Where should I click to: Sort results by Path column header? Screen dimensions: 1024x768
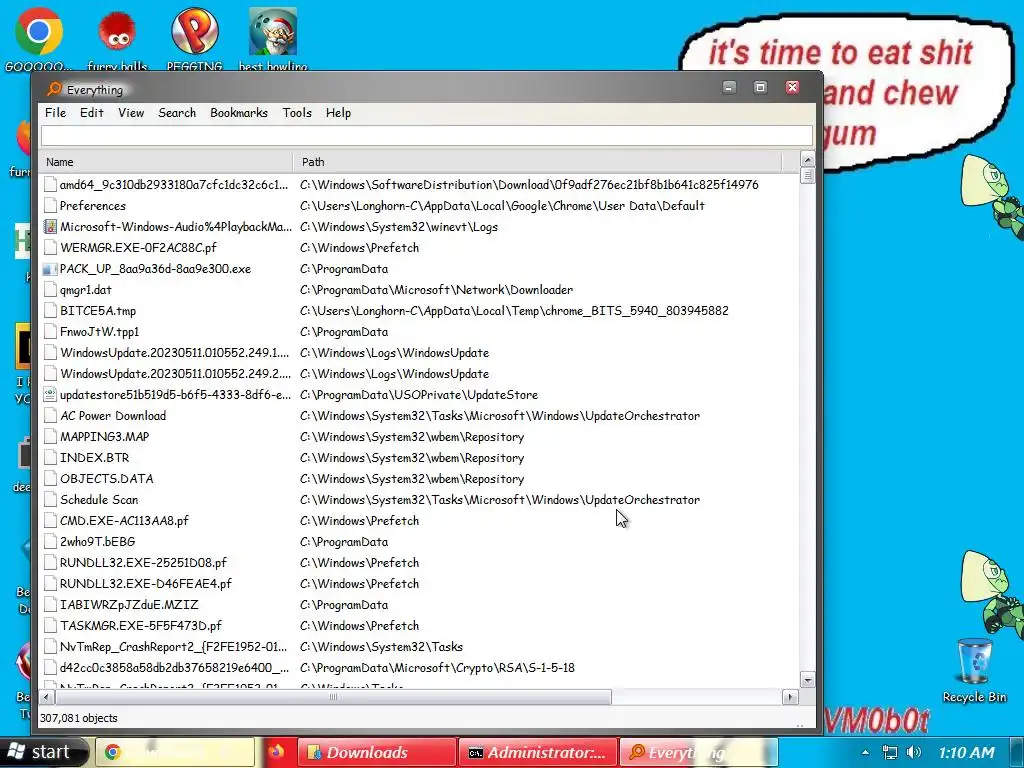tap(537, 162)
